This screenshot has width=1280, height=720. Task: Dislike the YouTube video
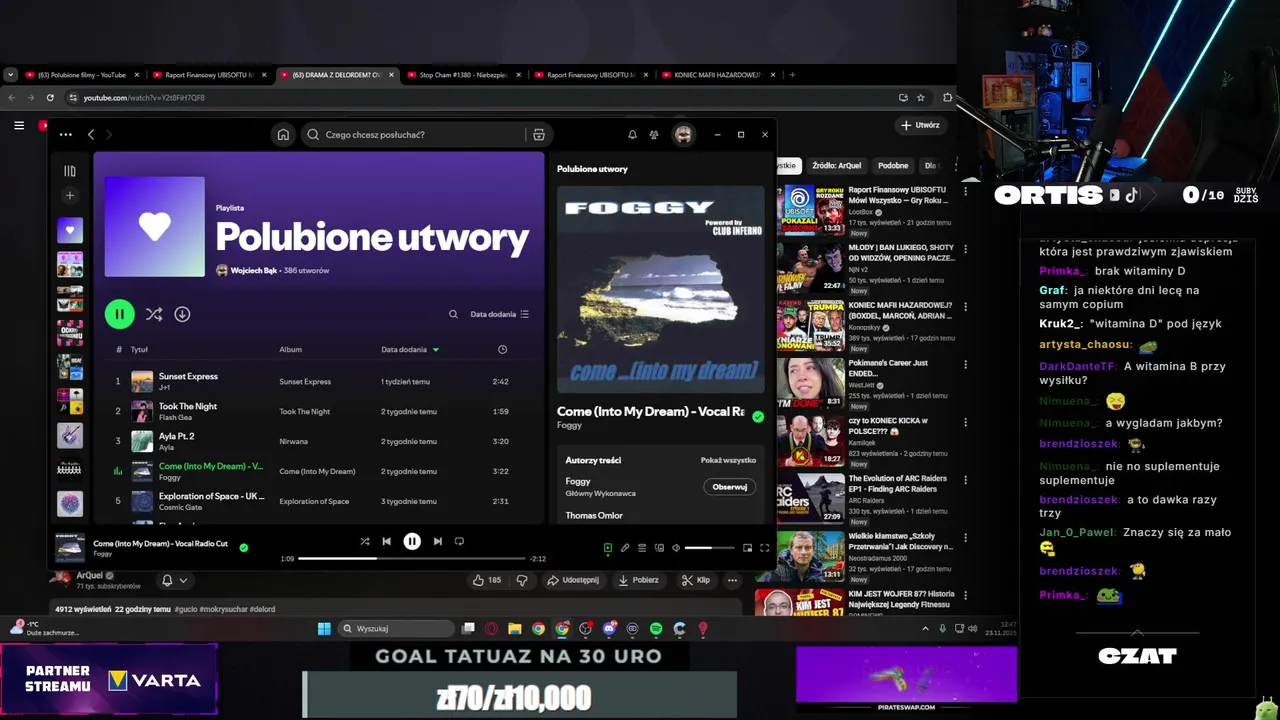click(x=522, y=580)
